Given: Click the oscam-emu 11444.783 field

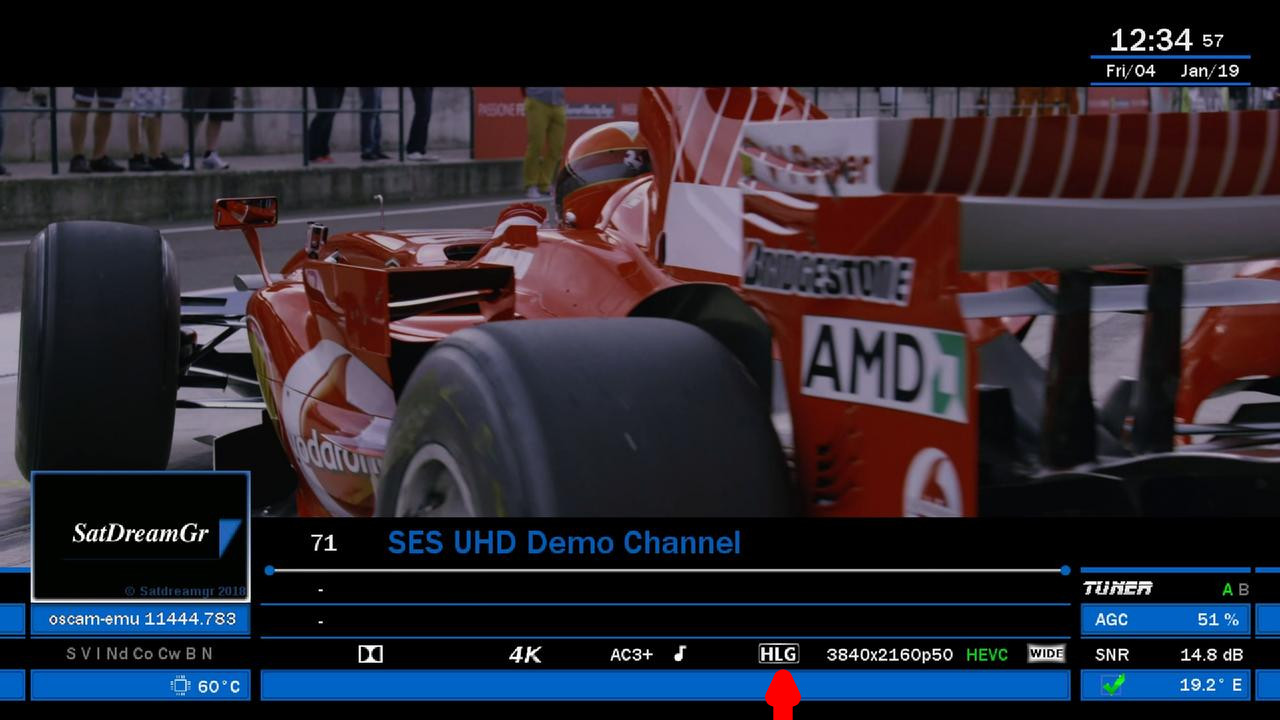Looking at the screenshot, I should click(141, 619).
